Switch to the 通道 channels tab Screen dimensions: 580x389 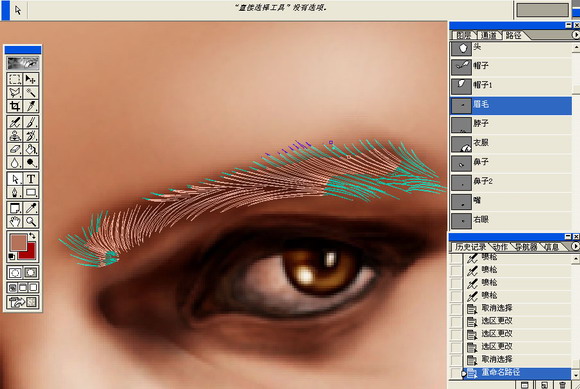(489, 35)
